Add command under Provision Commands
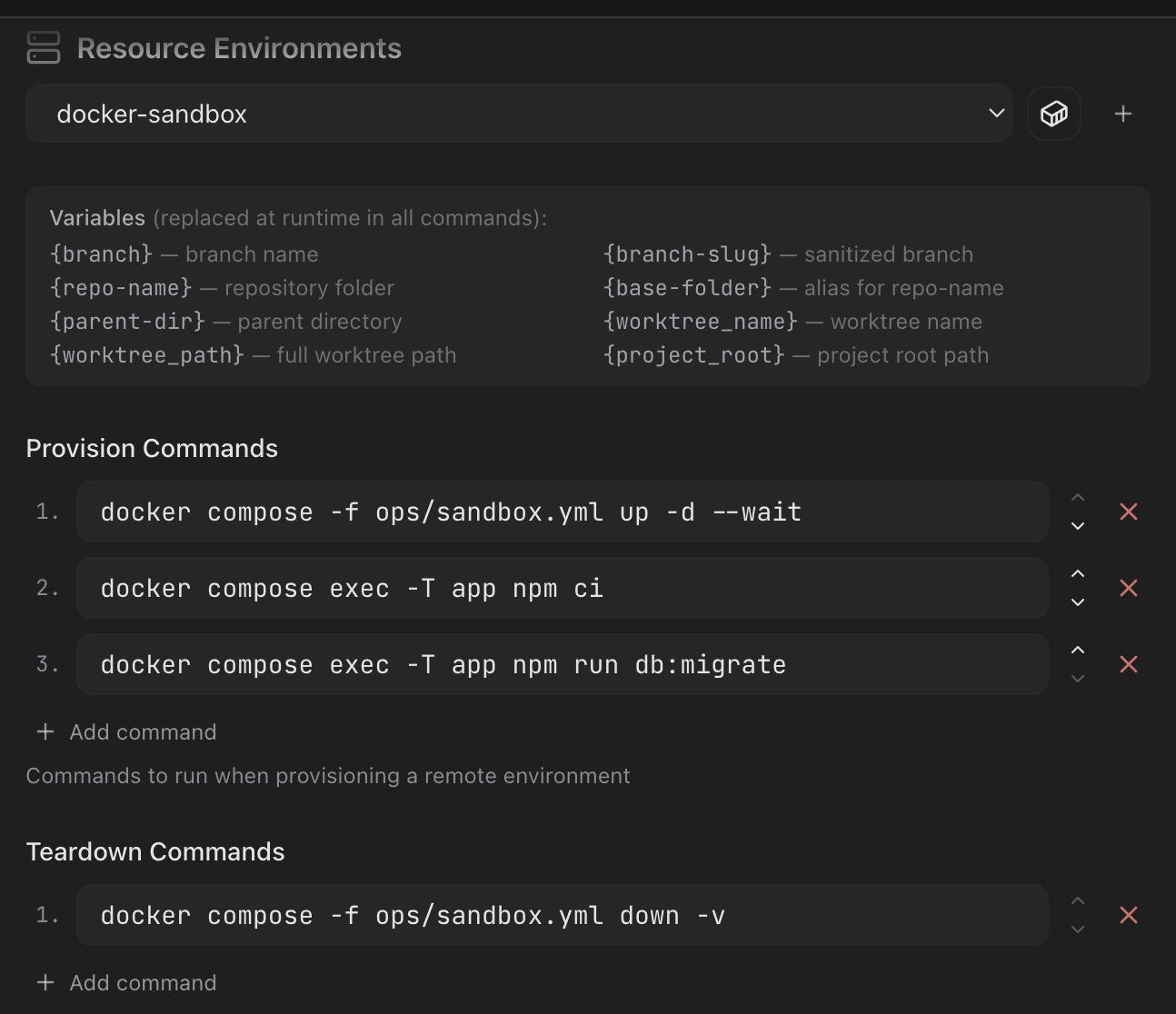 126,732
